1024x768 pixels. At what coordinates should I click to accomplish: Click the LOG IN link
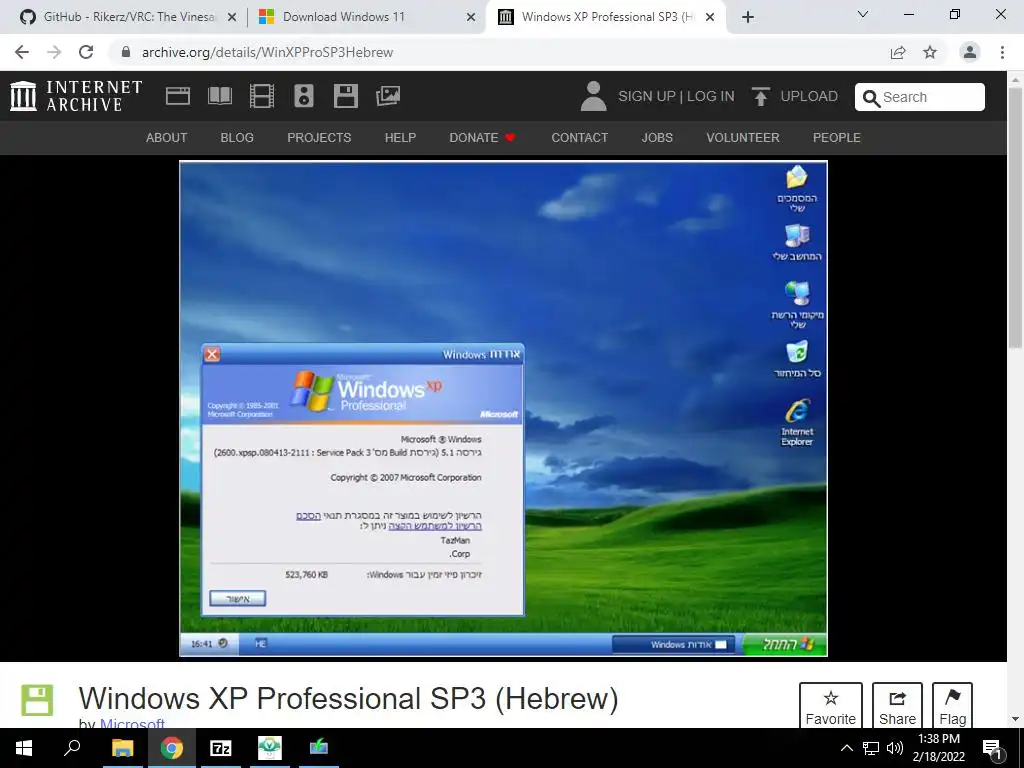pyautogui.click(x=711, y=96)
